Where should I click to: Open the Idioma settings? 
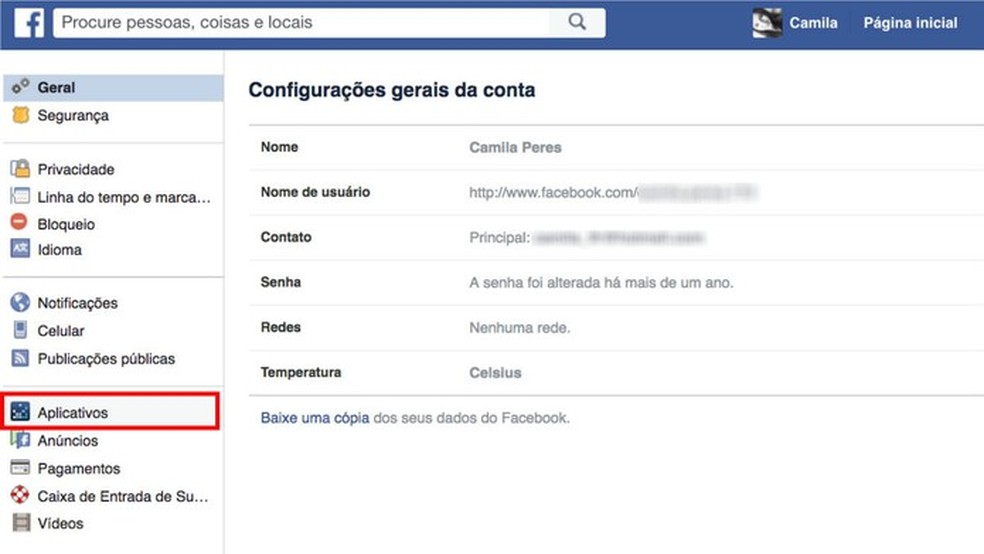coord(60,250)
